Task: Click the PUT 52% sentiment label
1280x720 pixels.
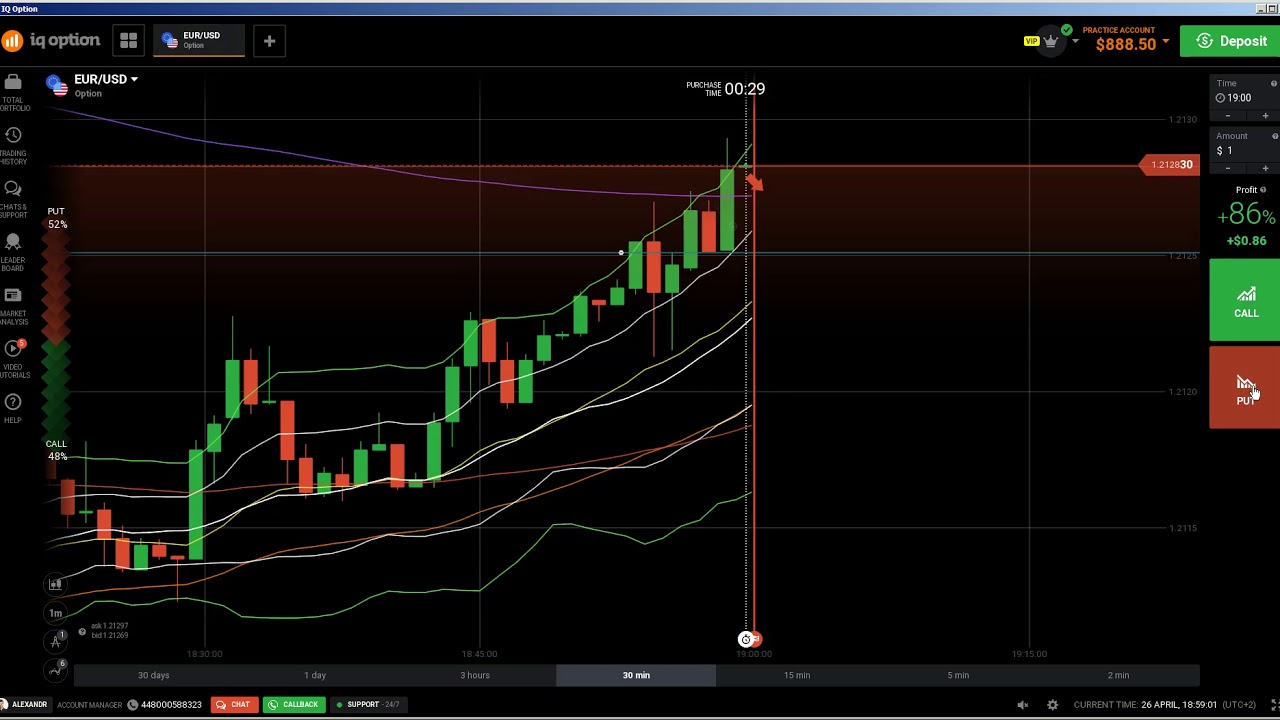Action: (57, 218)
